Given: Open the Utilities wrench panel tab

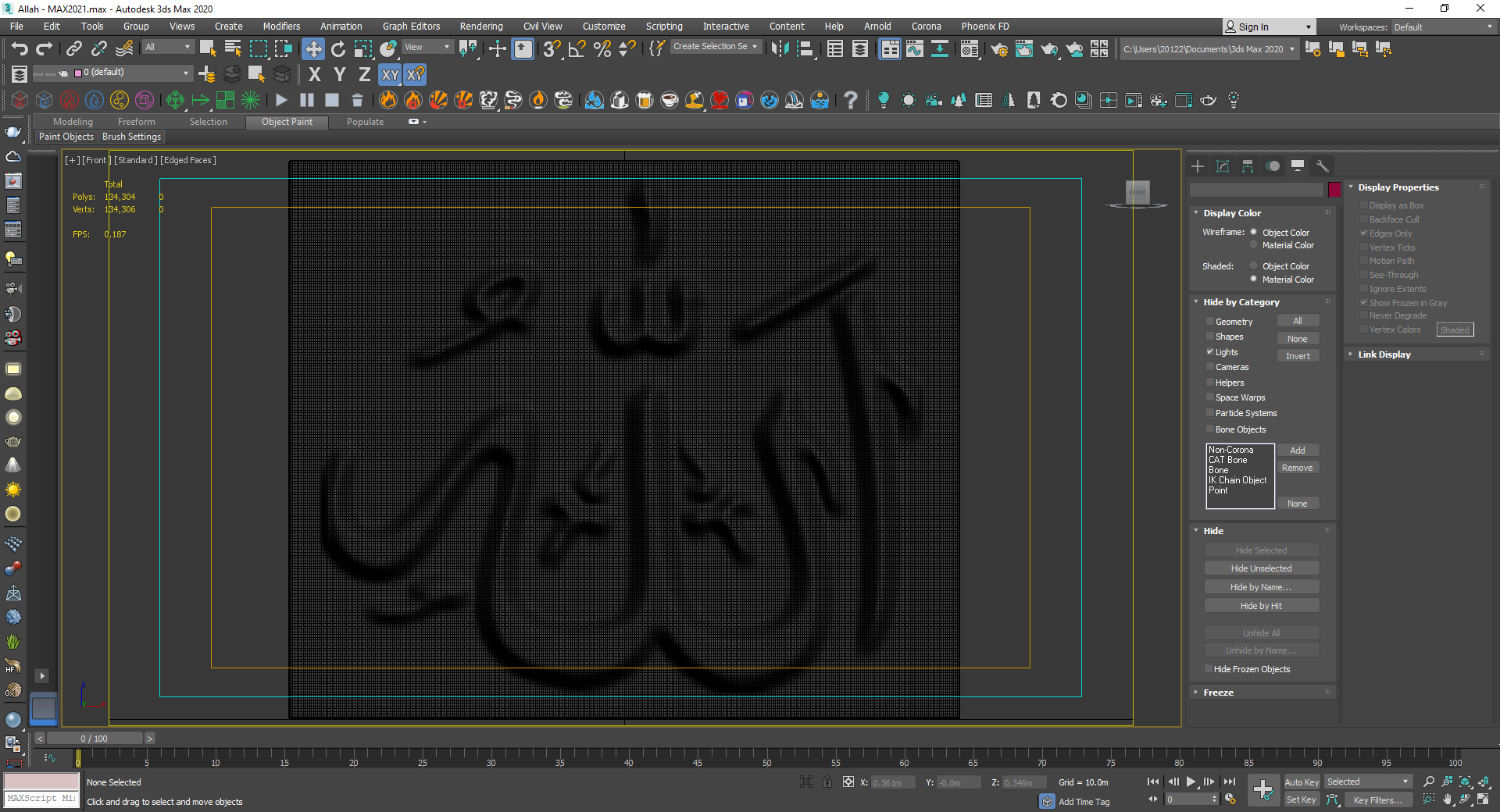Looking at the screenshot, I should [x=1323, y=166].
